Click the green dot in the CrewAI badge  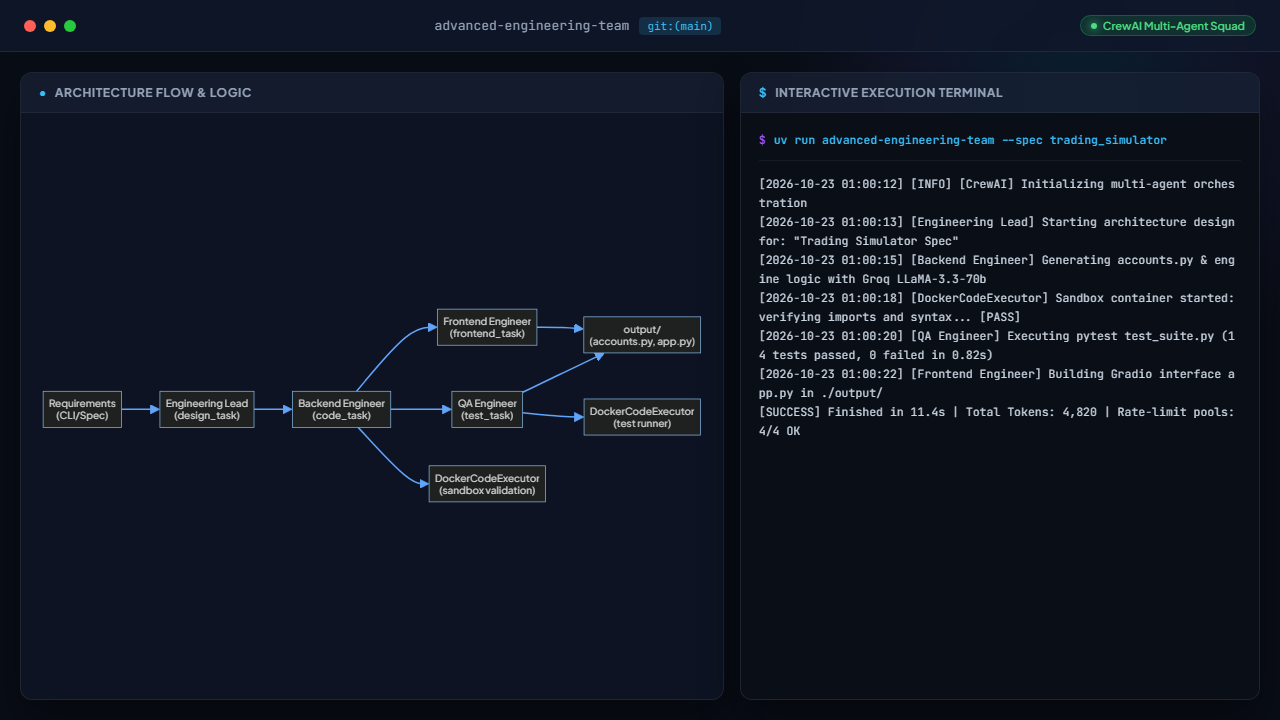(1094, 26)
